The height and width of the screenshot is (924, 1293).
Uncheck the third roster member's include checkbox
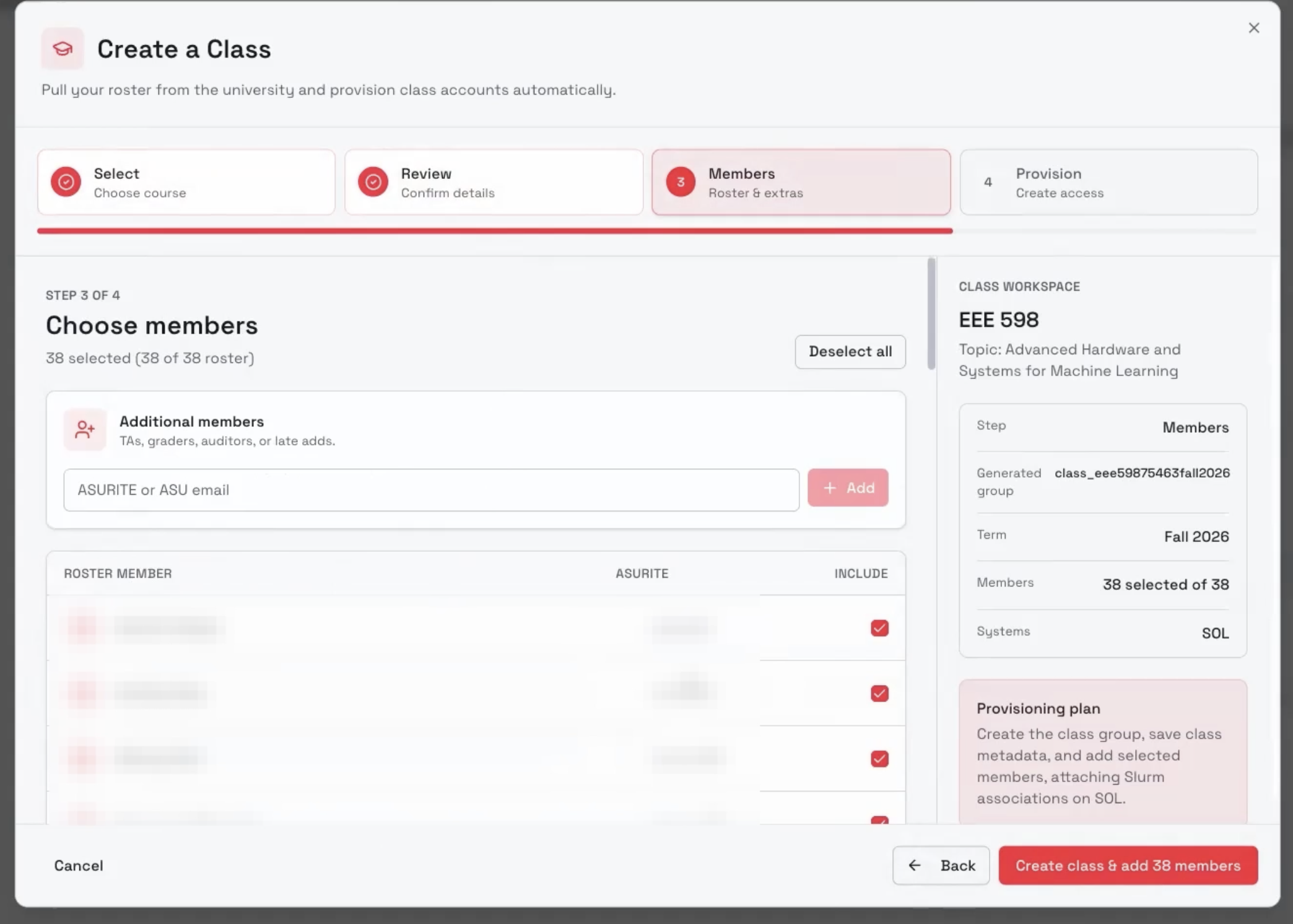click(x=879, y=759)
